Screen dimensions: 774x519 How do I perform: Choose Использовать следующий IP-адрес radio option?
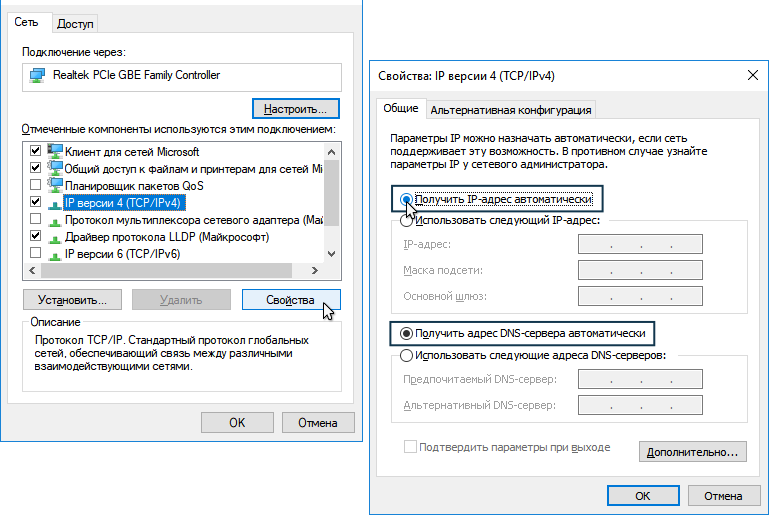(x=406, y=221)
